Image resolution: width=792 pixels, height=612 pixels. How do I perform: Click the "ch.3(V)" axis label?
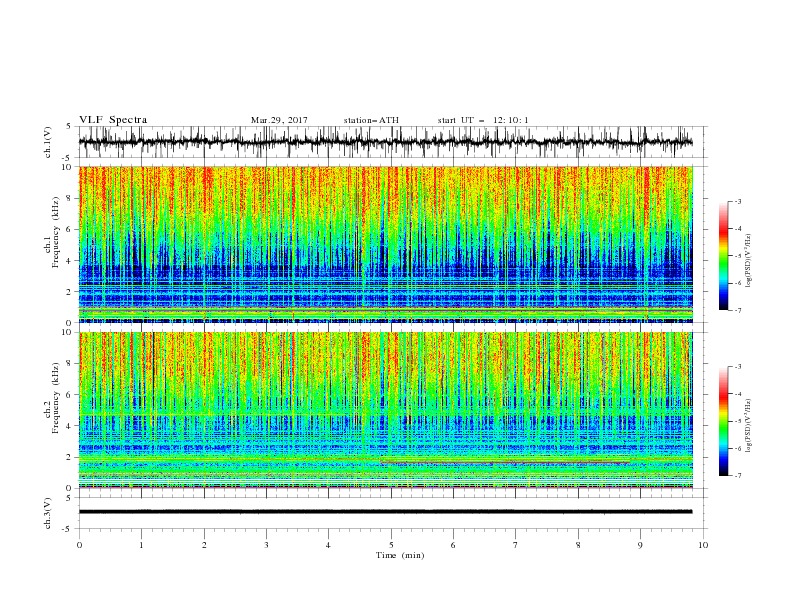[48, 513]
